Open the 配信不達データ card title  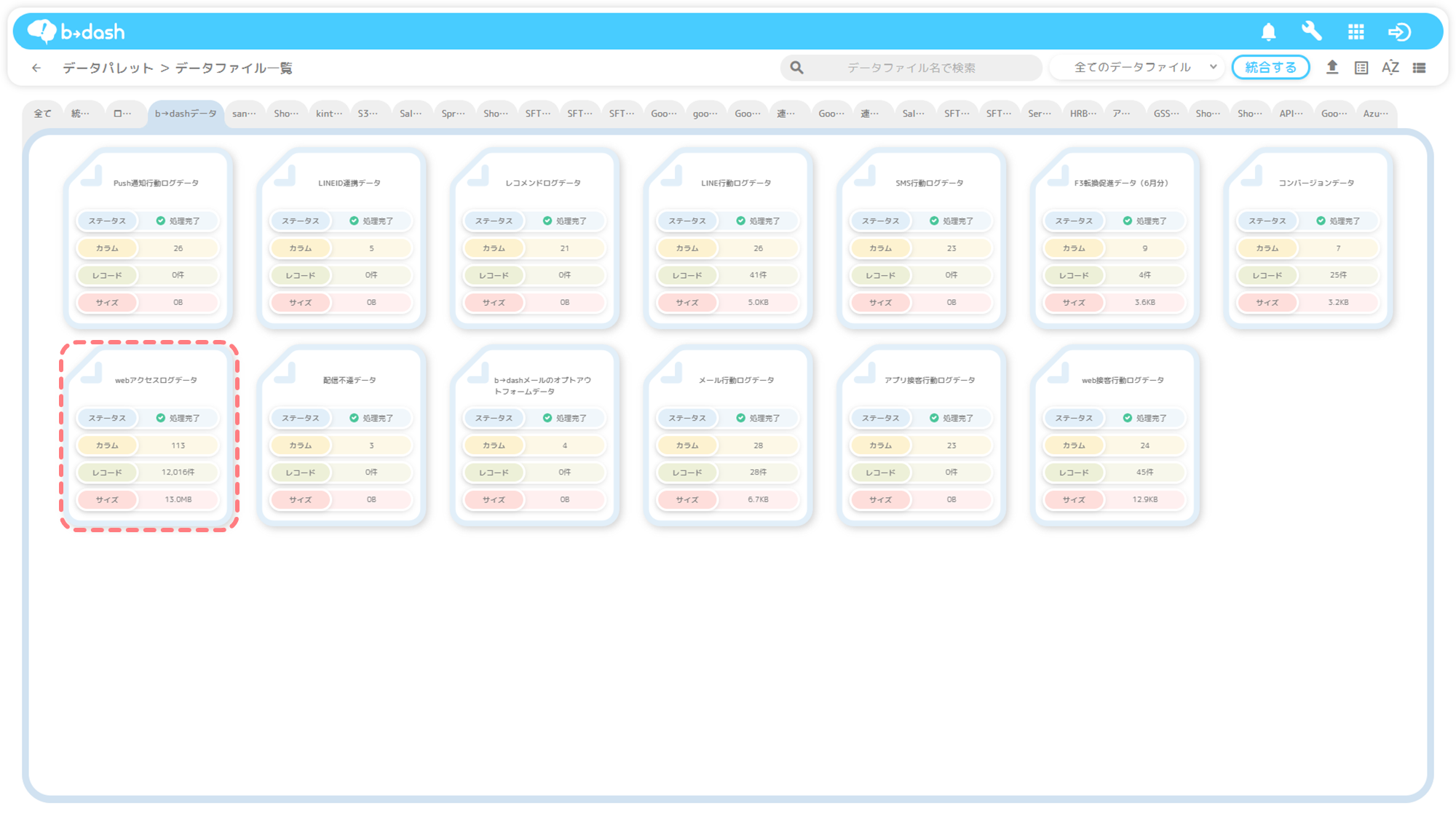pos(349,380)
